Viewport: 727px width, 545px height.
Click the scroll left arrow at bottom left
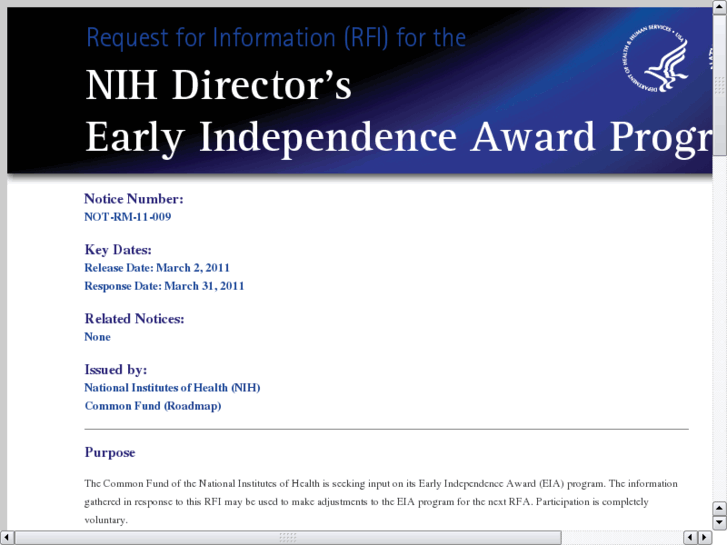click(x=7, y=537)
